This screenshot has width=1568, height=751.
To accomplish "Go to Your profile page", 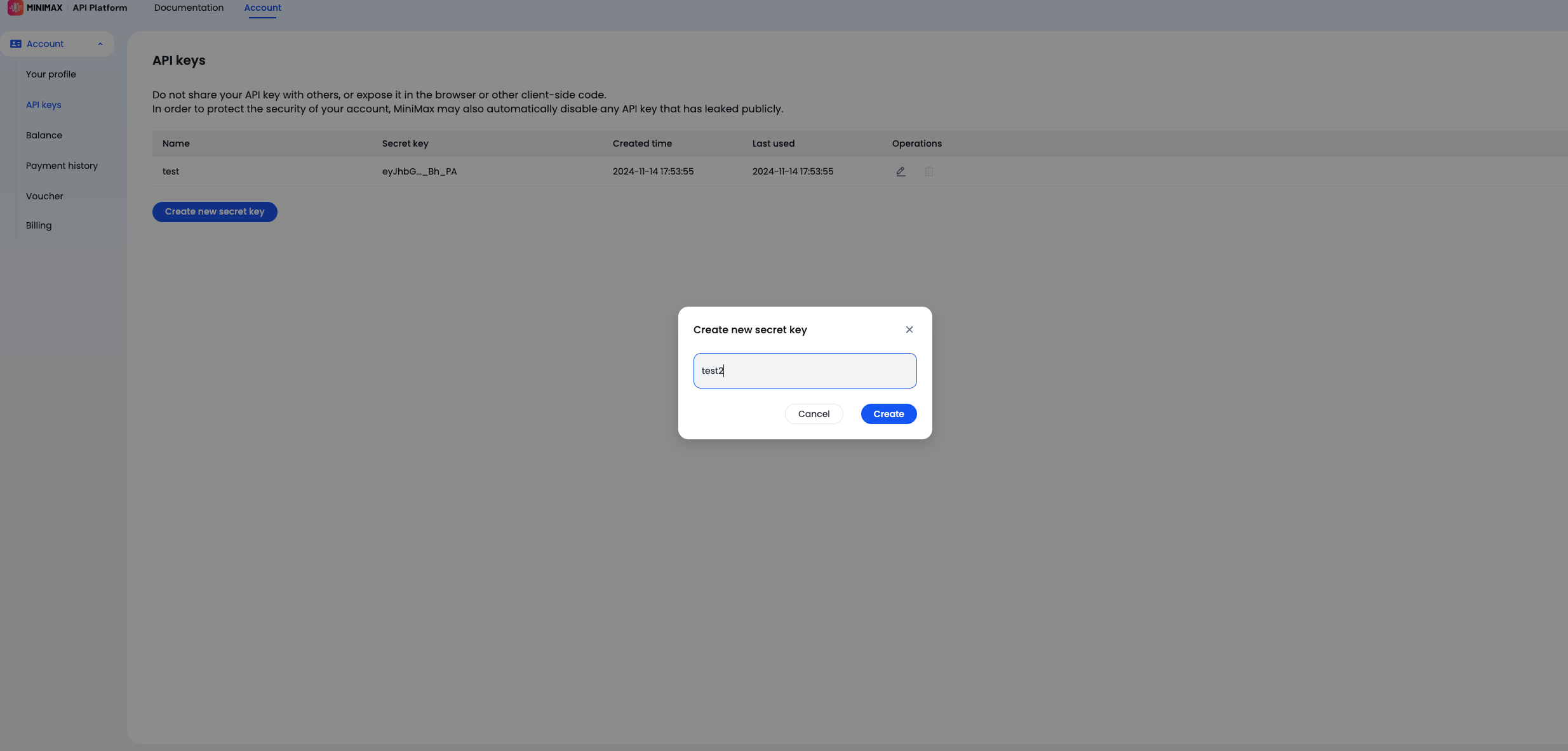I will point(51,74).
